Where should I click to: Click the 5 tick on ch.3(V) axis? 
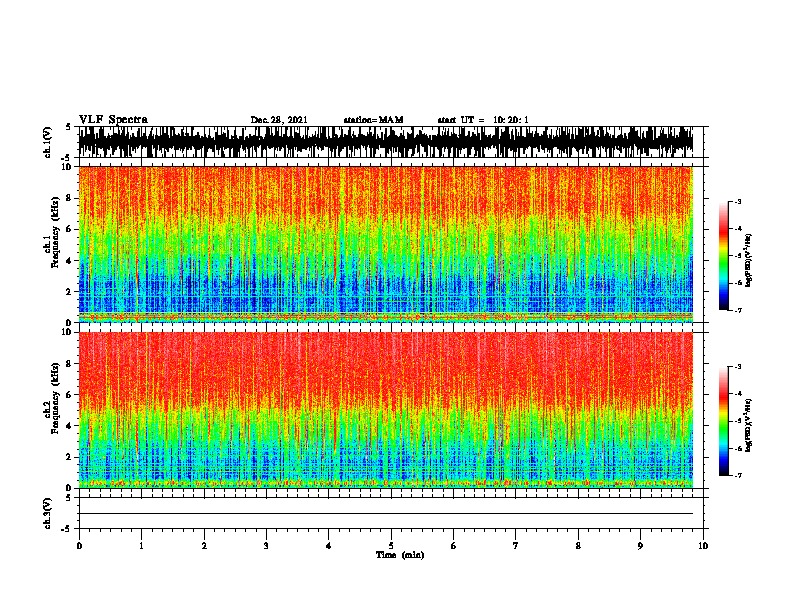pos(69,498)
